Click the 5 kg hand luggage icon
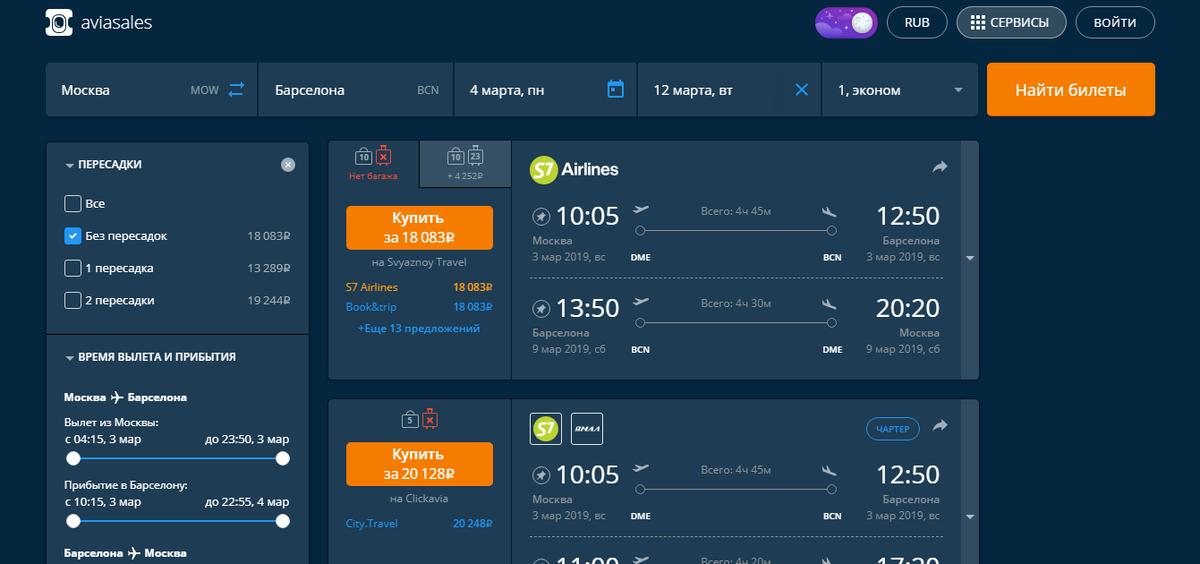 click(409, 420)
